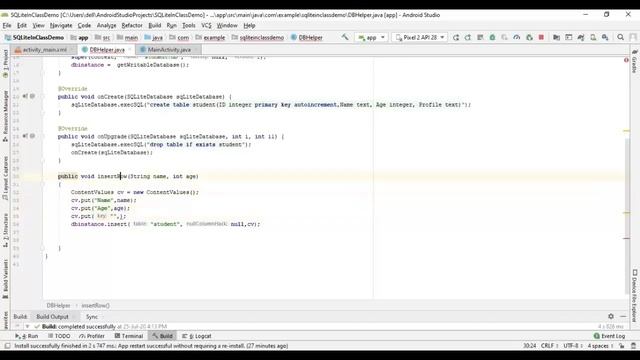Open the File menu
640x360 pixels.
(x=7, y=25)
